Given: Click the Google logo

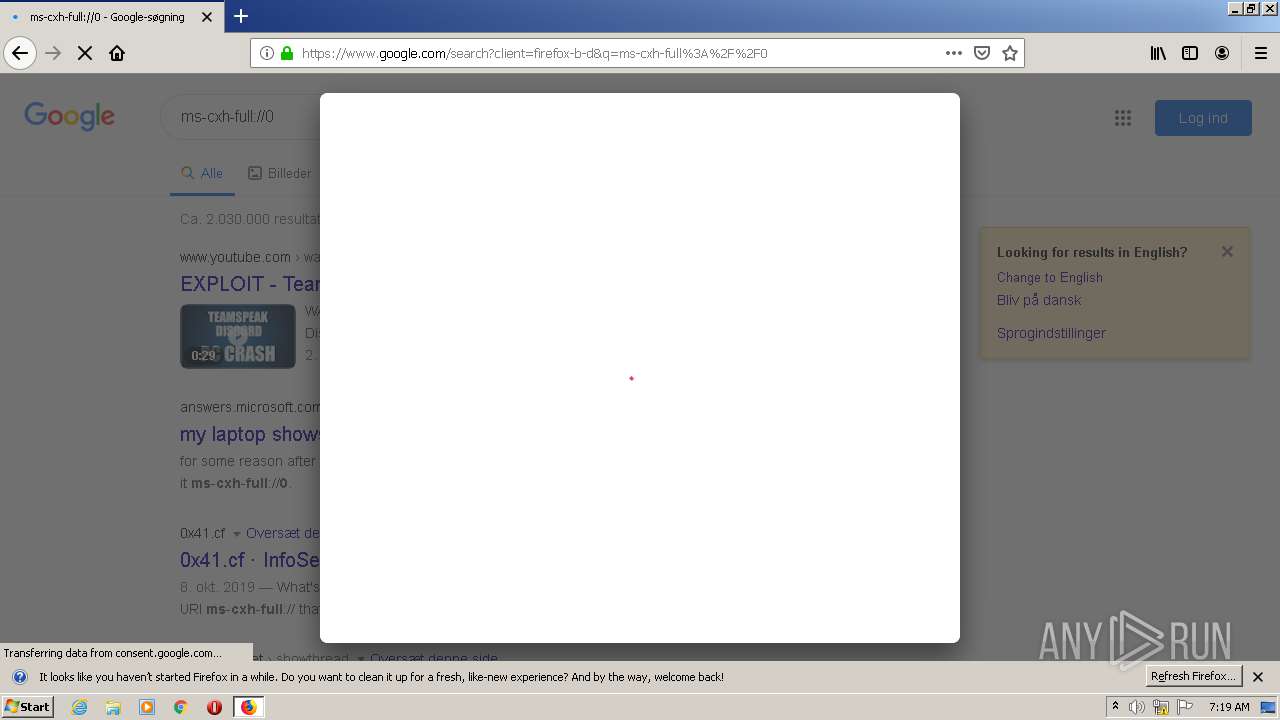Looking at the screenshot, I should click(69, 116).
